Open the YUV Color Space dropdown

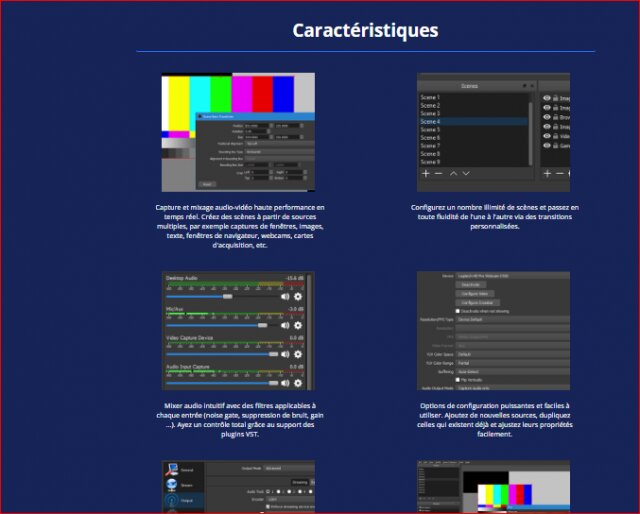click(513, 354)
